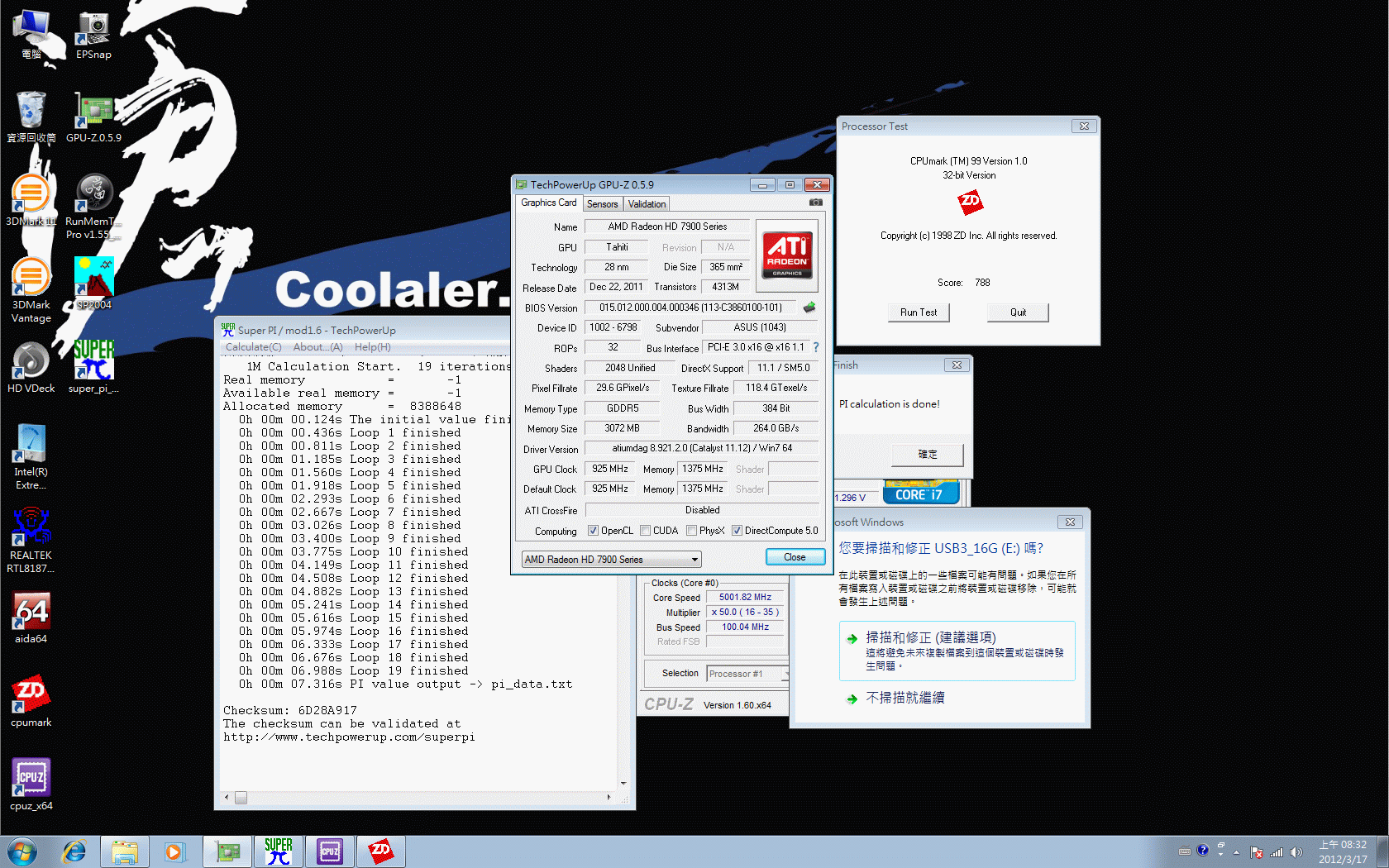Screen dimensions: 1389x868
Task: Launch RunMemTest Pro v1.55 shortcut
Action: point(93,207)
